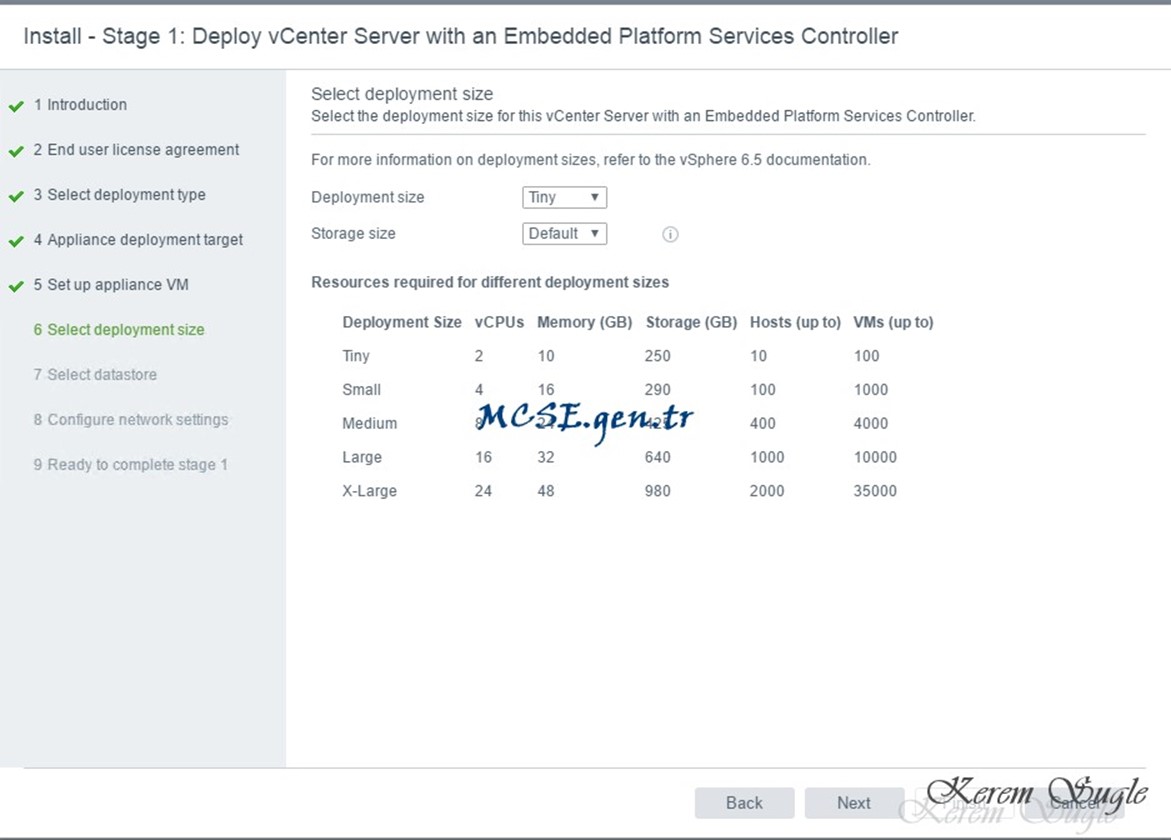Open the Deployment size dropdown showing Tiny
The width and height of the screenshot is (1171, 840).
[564, 197]
